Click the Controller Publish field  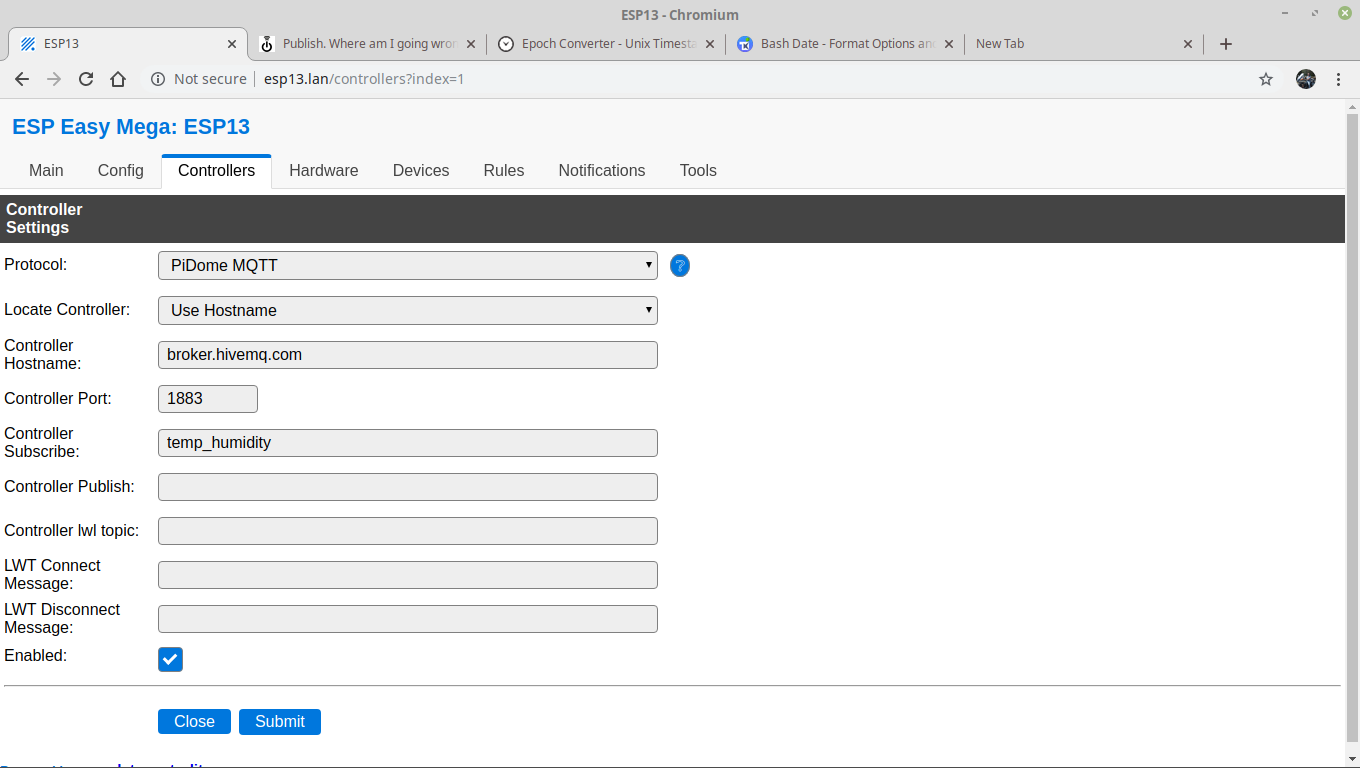[408, 487]
